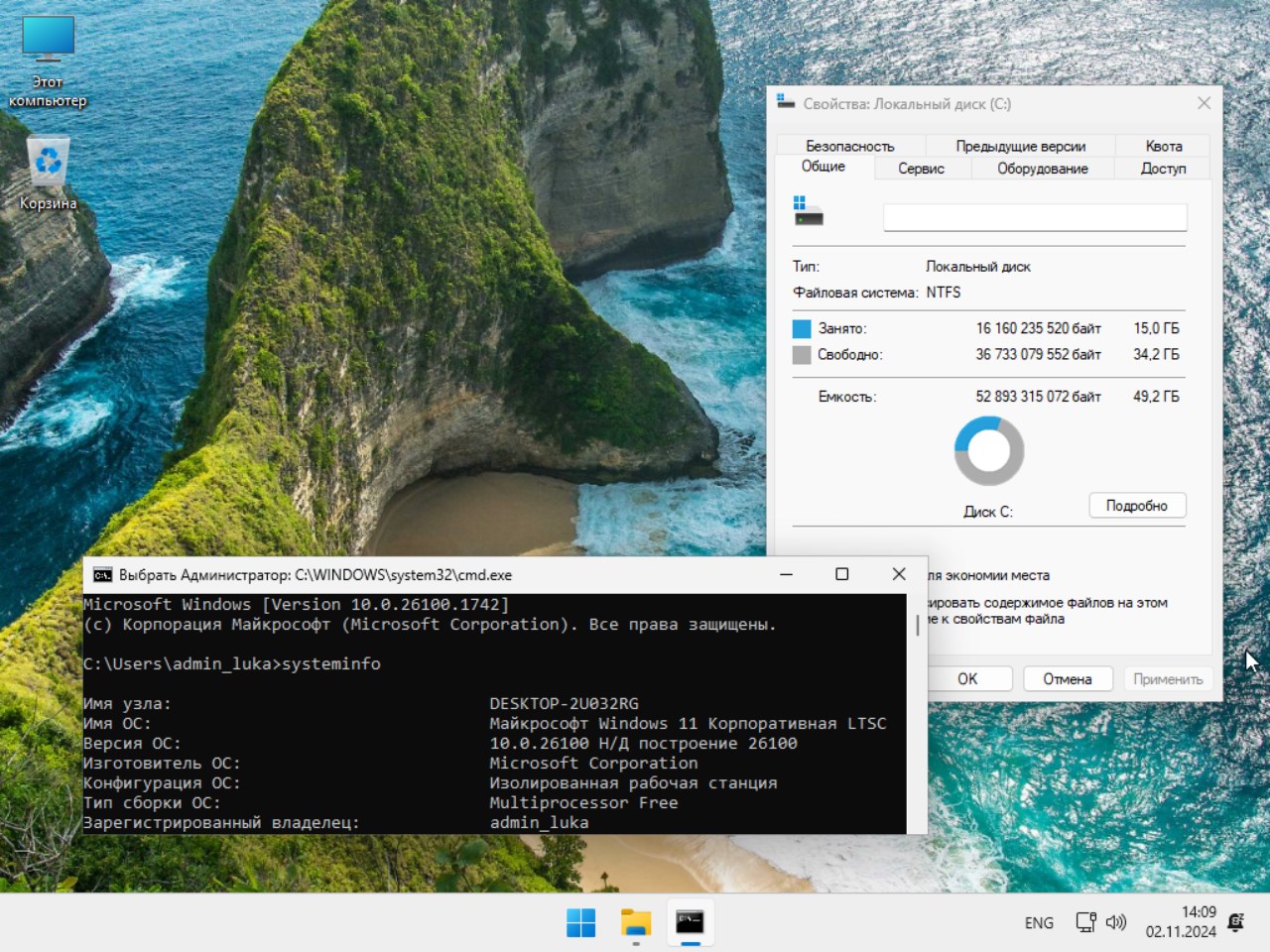Click the network icon in system tray
This screenshot has height=952, width=1270.
pyautogui.click(x=1086, y=922)
